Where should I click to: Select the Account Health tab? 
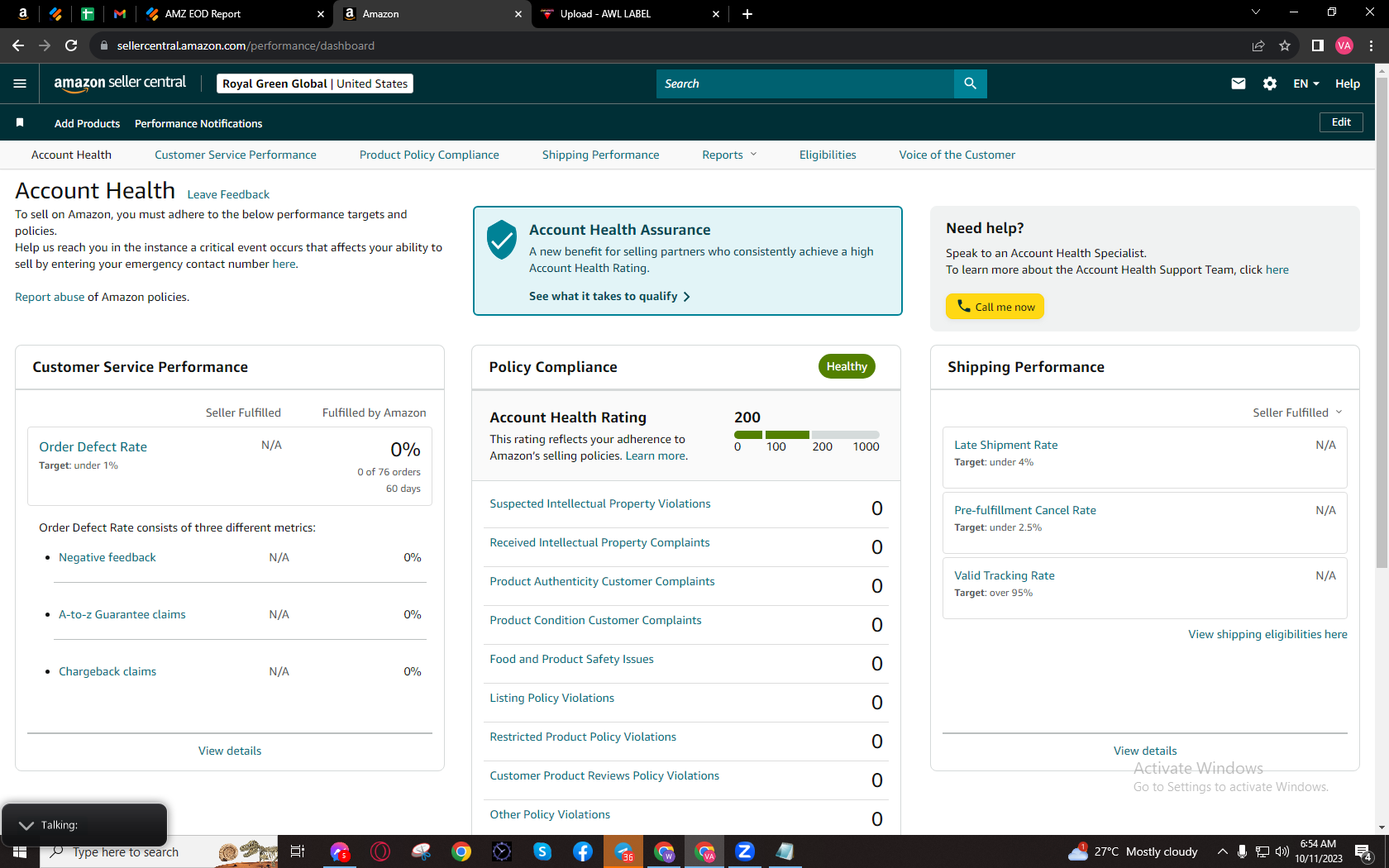tap(71, 155)
